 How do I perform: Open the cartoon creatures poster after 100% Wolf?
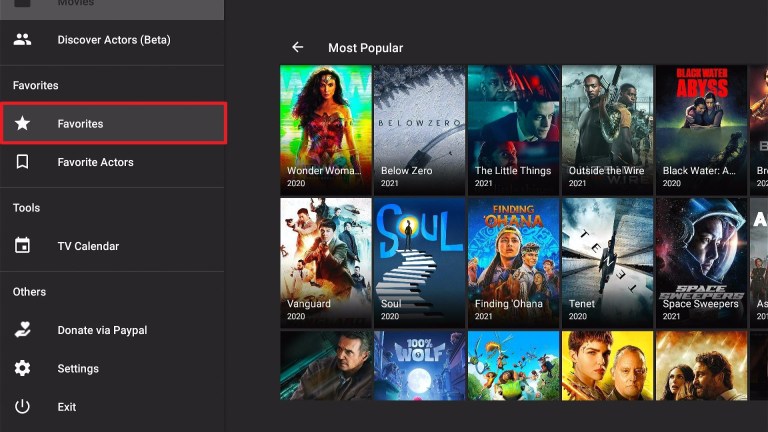(x=513, y=365)
